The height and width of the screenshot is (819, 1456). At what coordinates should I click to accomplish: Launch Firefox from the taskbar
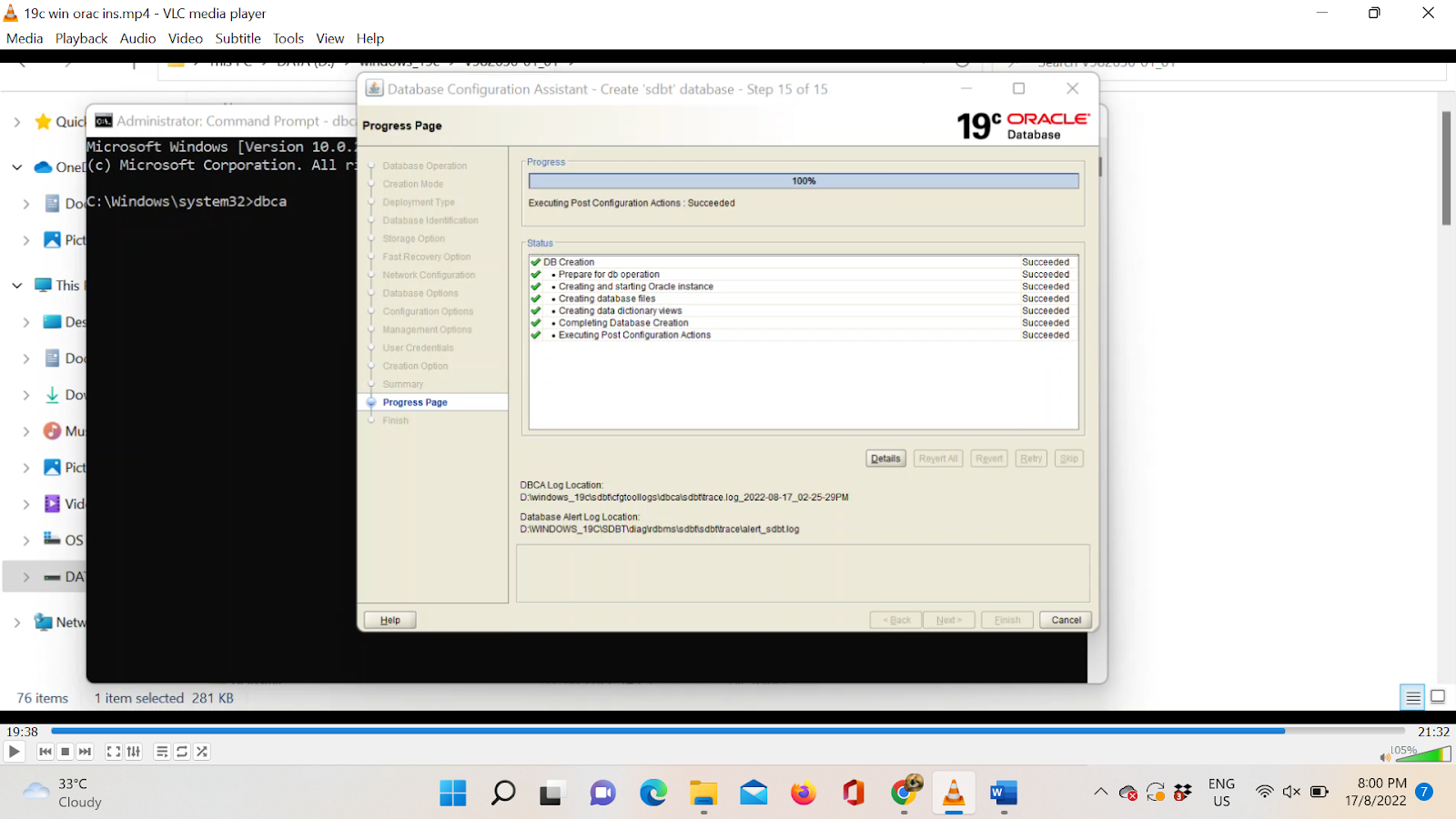(x=804, y=794)
